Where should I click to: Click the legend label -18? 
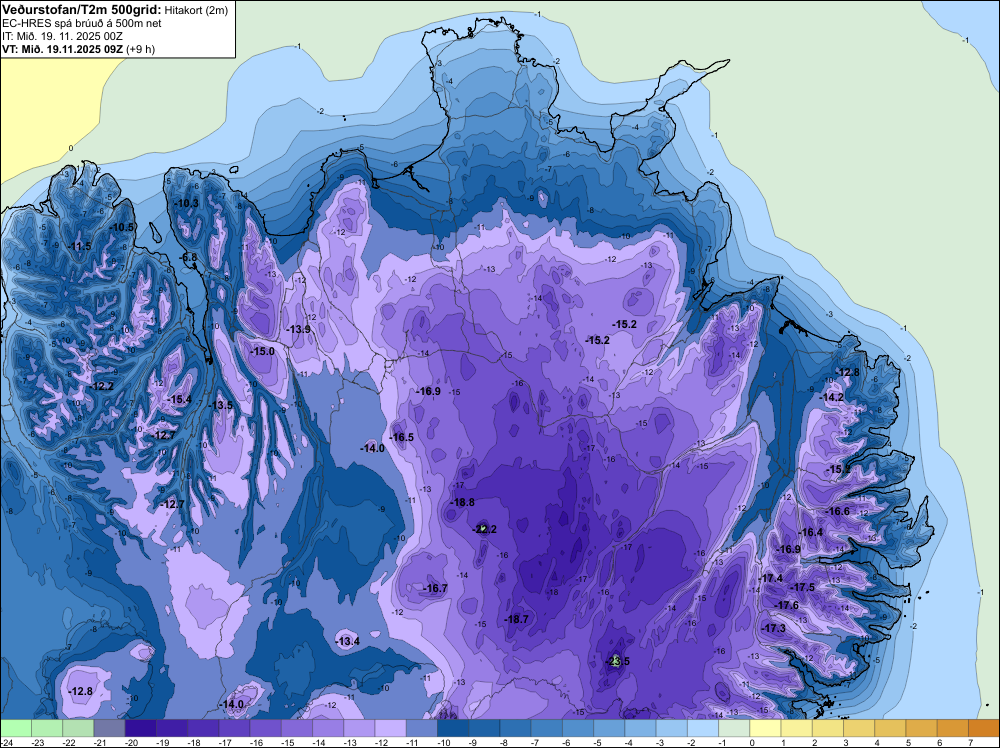194,742
